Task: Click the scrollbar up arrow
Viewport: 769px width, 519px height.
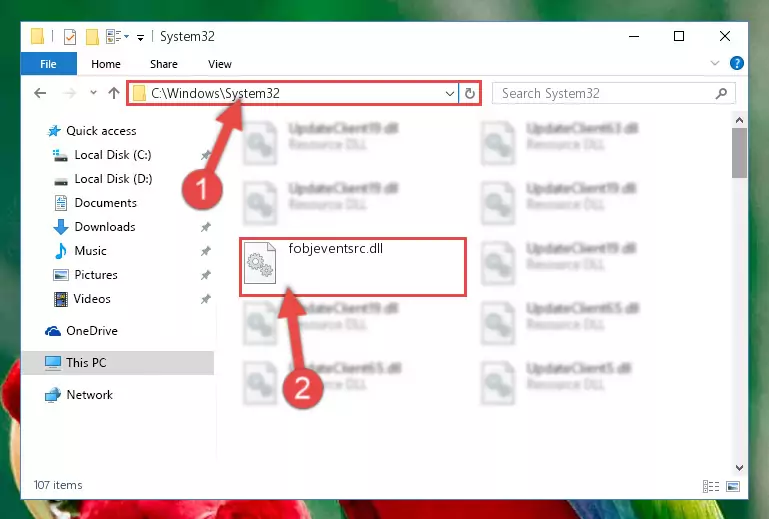Action: click(739, 120)
